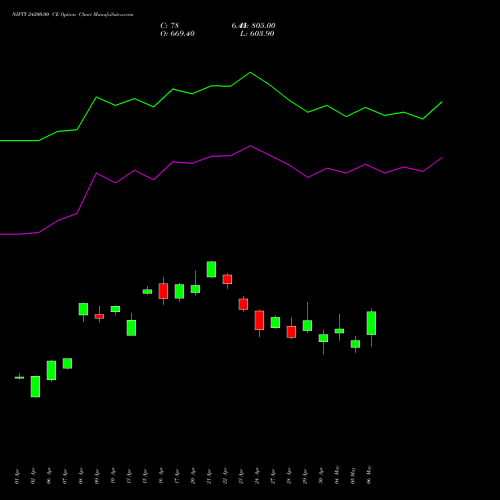
Task: Click the red candle above 24 Apr
Action: (259, 320)
